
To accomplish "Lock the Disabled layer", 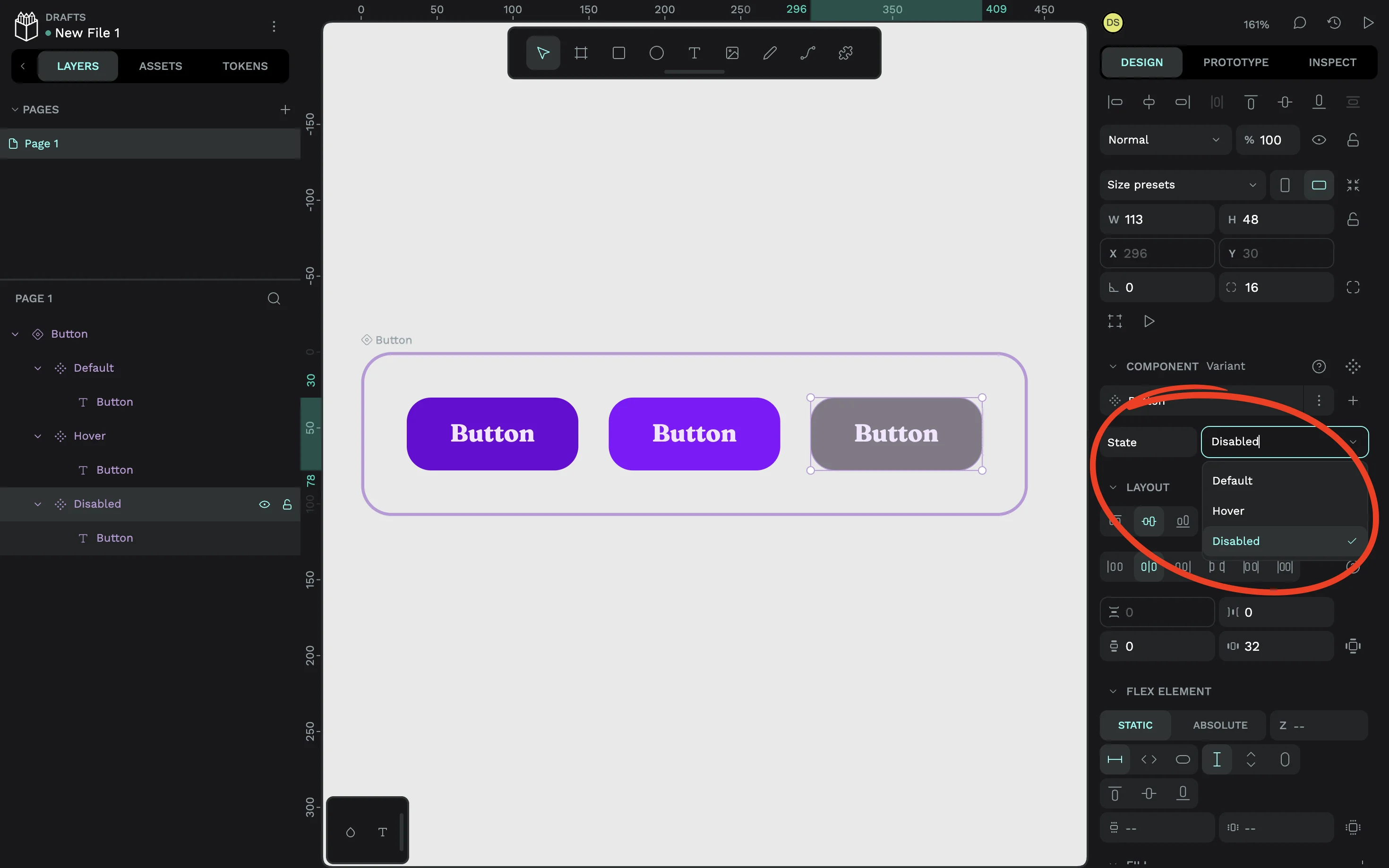I will tap(287, 504).
